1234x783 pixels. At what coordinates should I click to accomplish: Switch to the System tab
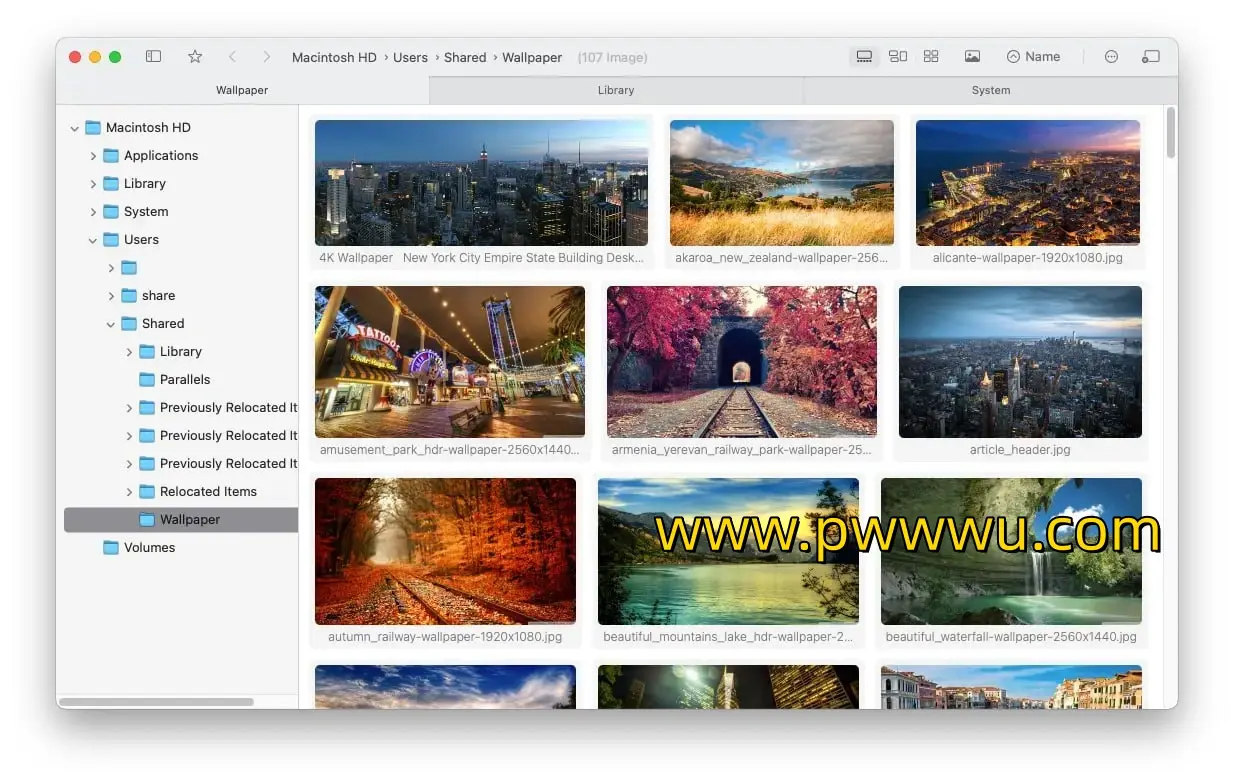[990, 90]
